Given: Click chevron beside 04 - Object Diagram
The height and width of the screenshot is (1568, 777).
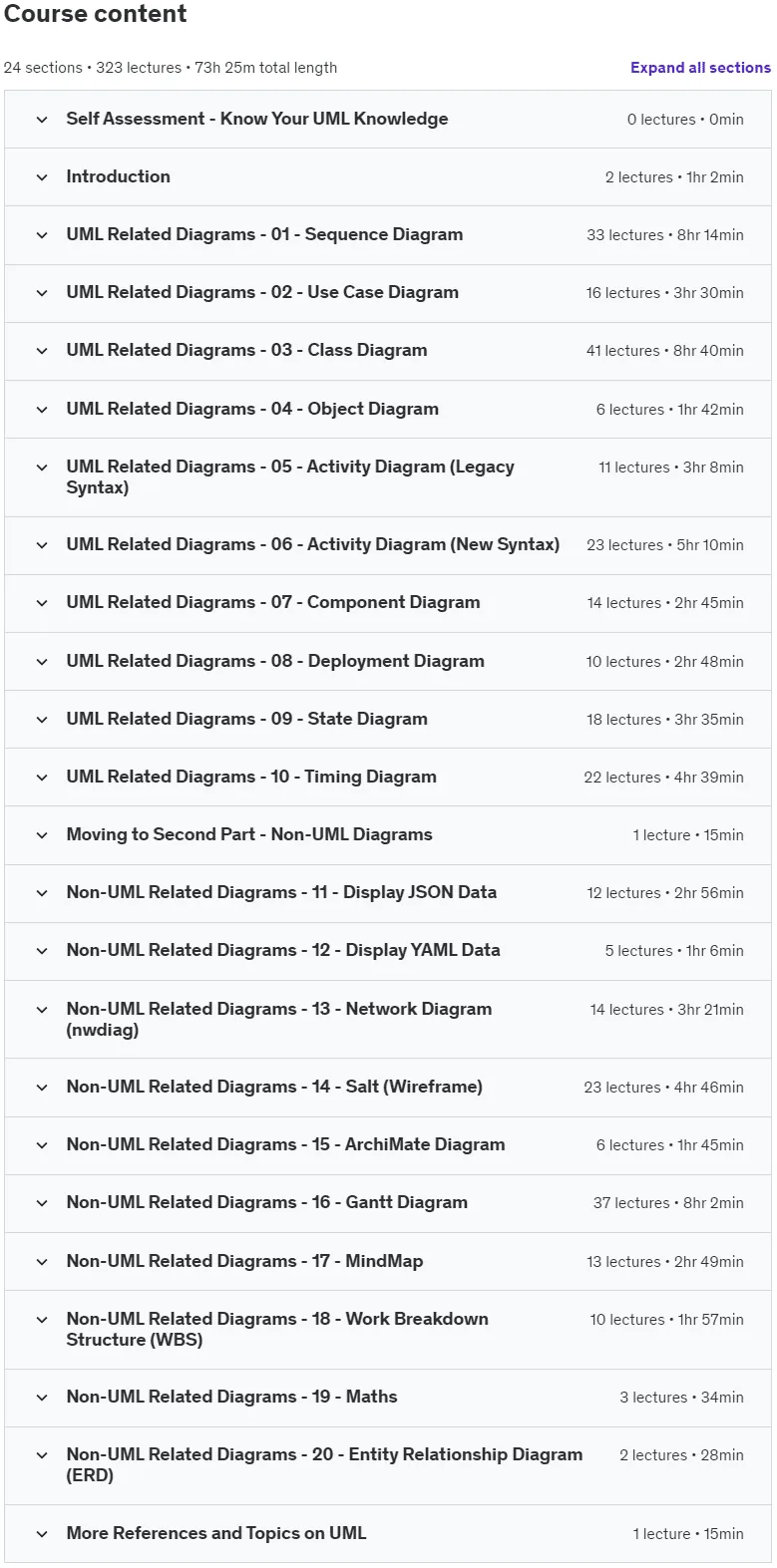Looking at the screenshot, I should pyautogui.click(x=42, y=410).
